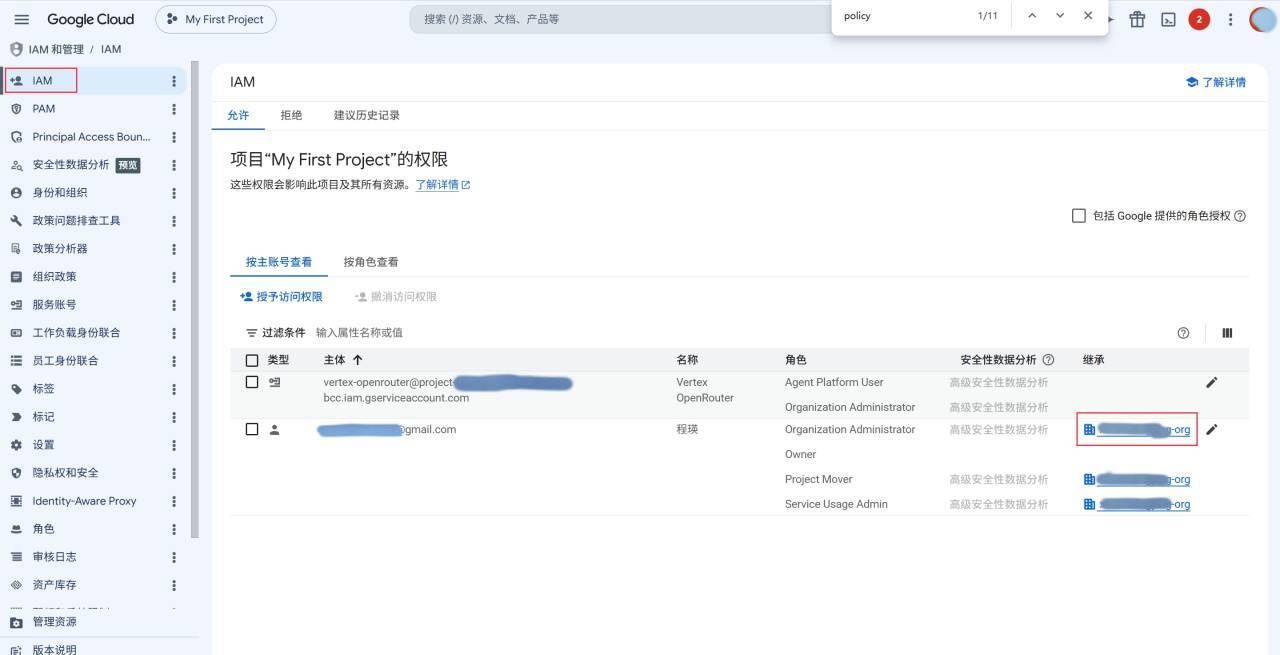The width and height of the screenshot is (1280, 655).
Task: Select the gmail.com user row checkbox
Action: 252,429
